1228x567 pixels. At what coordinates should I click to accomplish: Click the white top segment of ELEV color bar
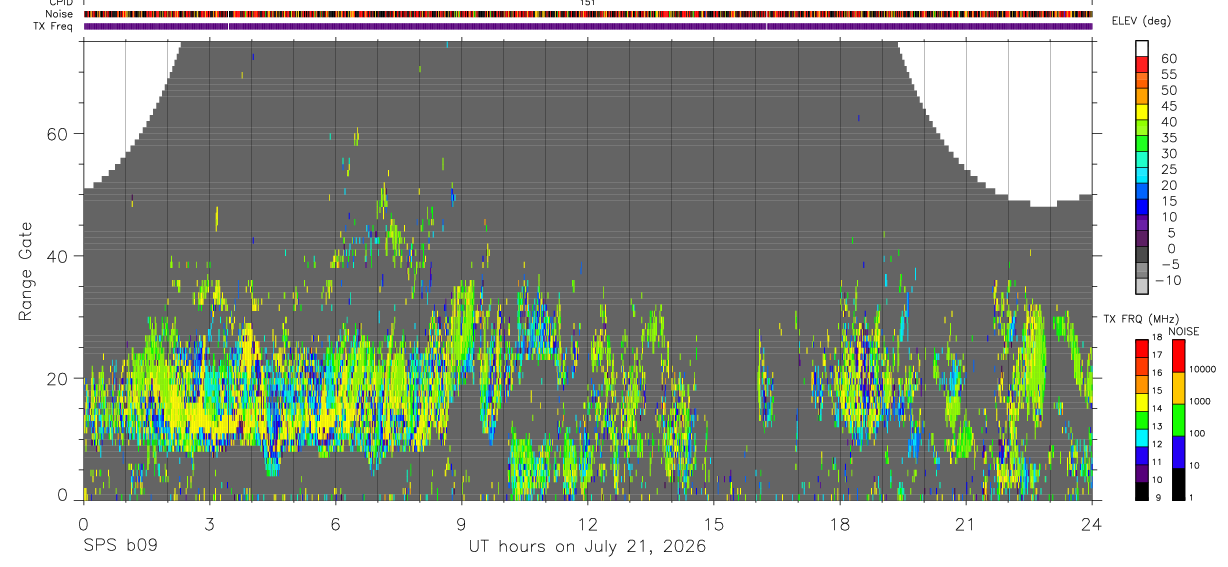tap(1142, 49)
